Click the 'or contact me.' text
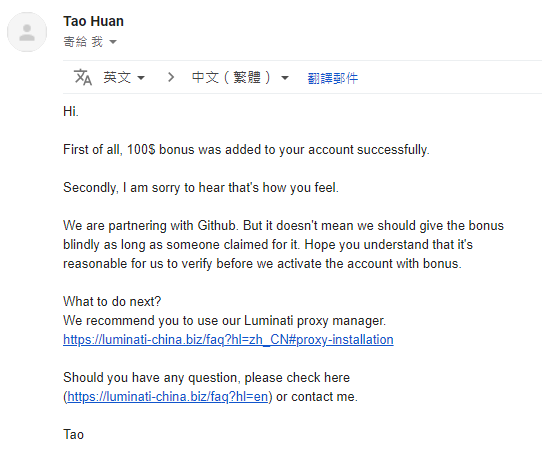This screenshot has width=542, height=449. click(317, 397)
